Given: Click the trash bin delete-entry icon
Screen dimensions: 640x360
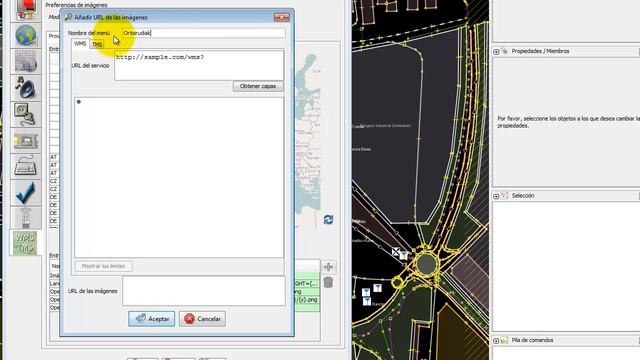Looking at the screenshot, I should pos(328,282).
